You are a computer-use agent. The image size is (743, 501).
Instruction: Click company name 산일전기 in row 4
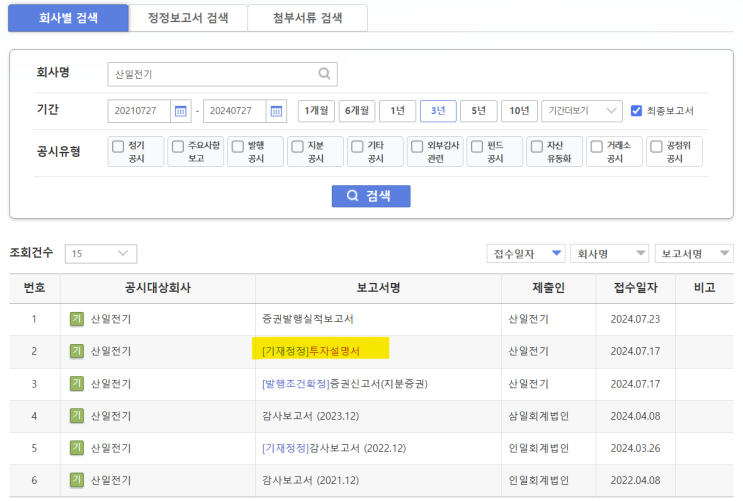[x=111, y=416]
